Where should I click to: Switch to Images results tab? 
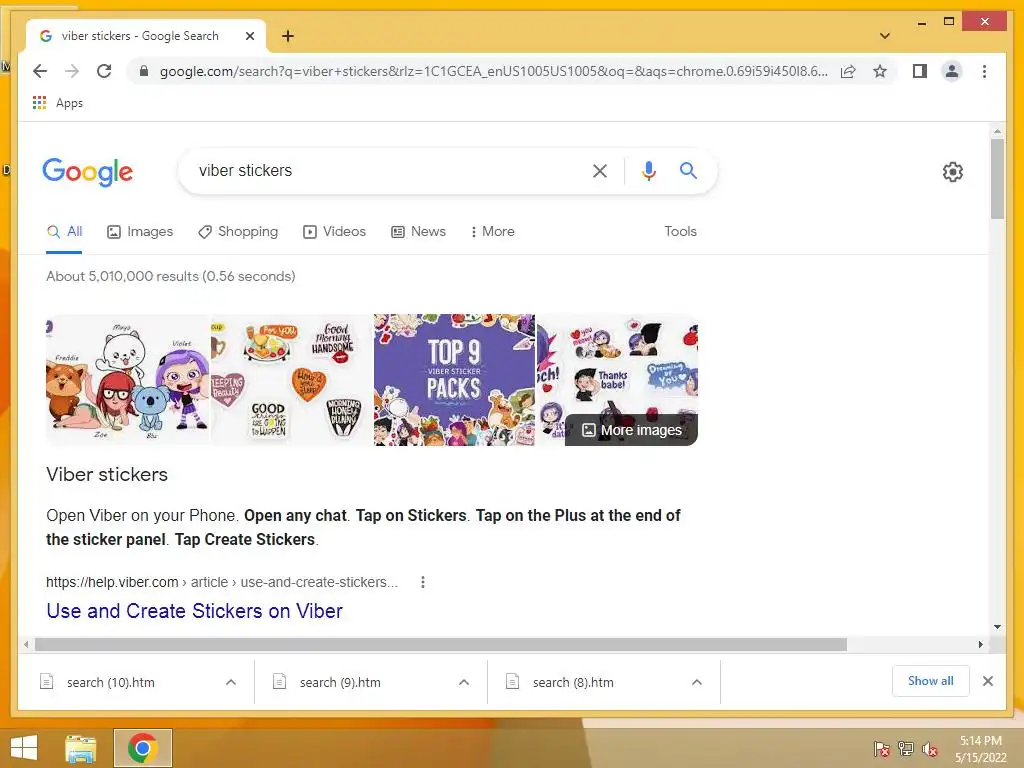(x=140, y=232)
